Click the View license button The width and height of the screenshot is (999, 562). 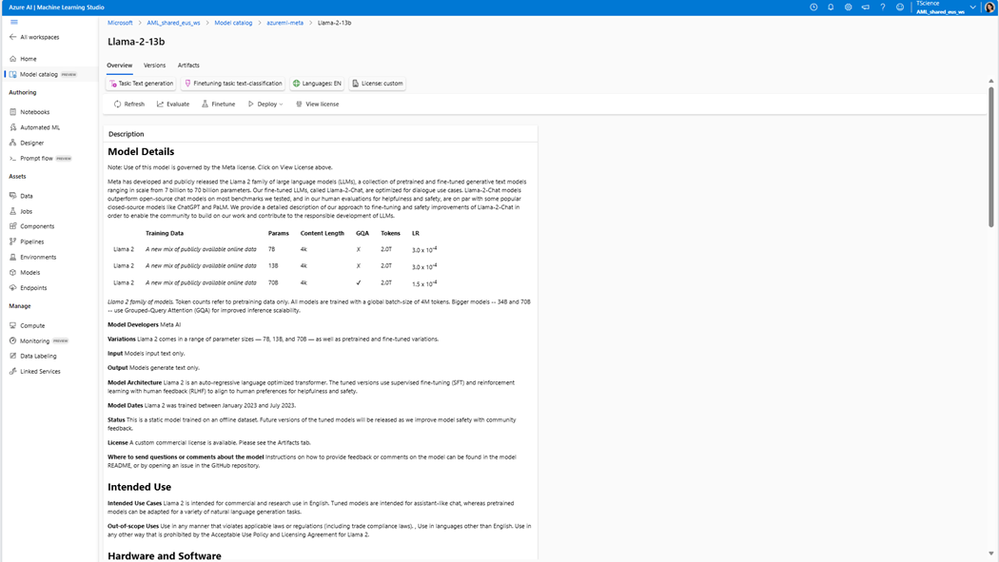pos(317,104)
